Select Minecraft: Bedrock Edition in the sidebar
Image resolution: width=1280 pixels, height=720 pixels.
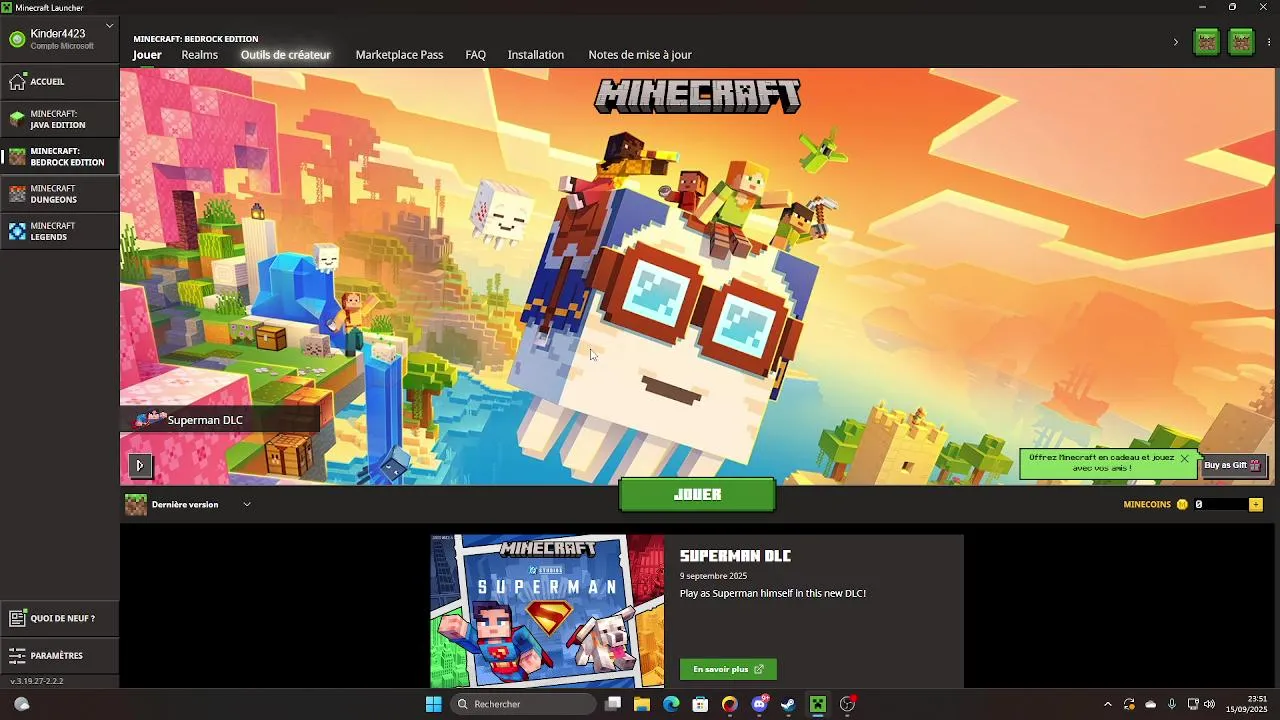59,157
